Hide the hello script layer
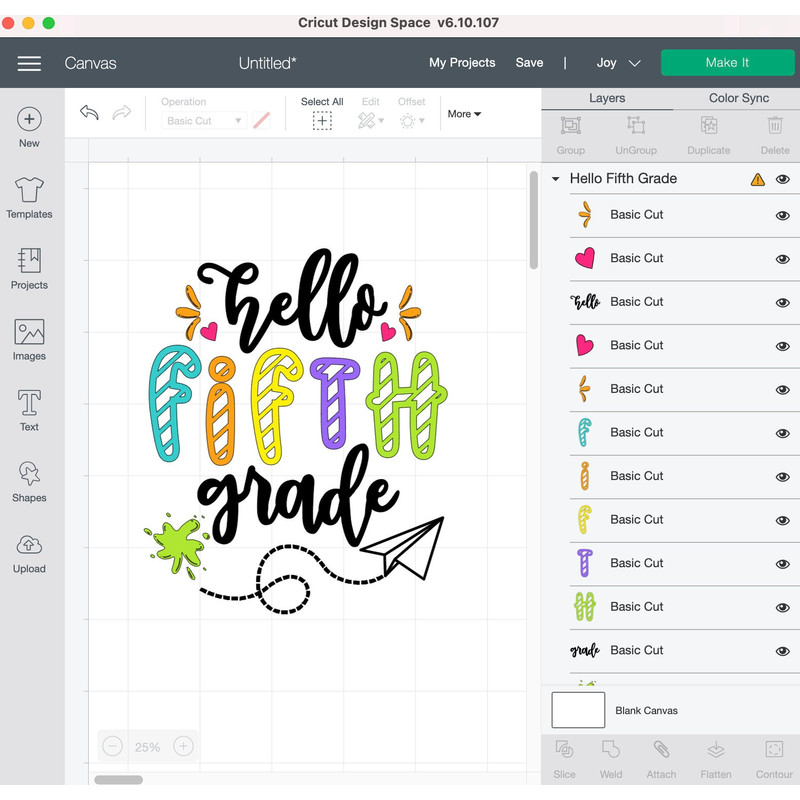 781,302
